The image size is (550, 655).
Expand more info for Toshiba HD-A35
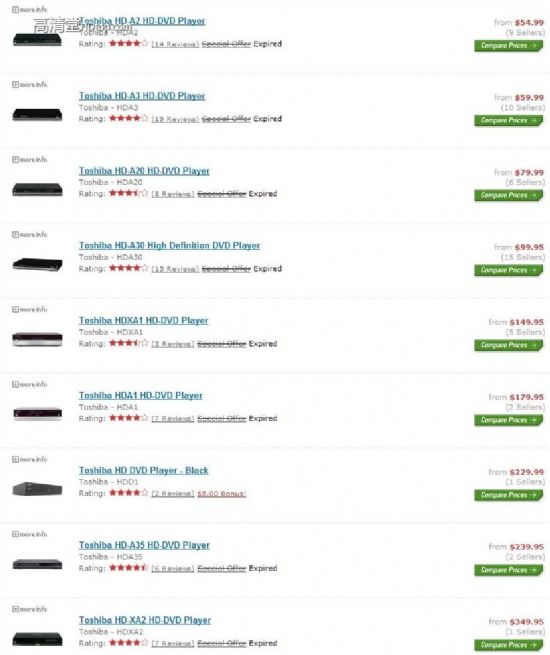coord(30,534)
